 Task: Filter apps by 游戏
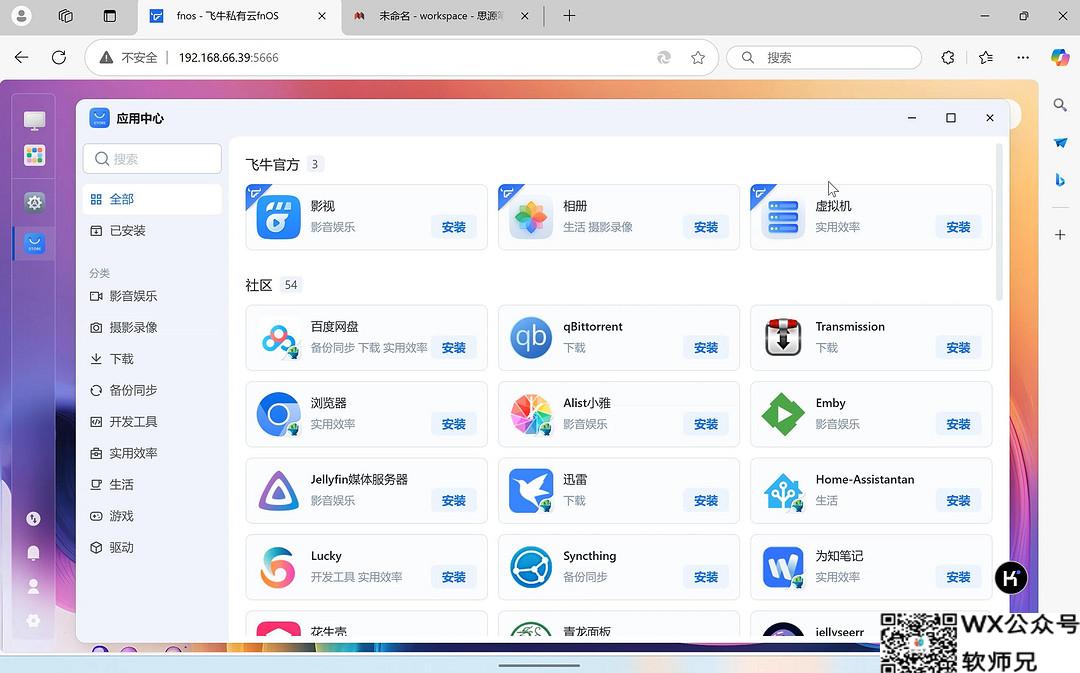[x=152, y=516]
